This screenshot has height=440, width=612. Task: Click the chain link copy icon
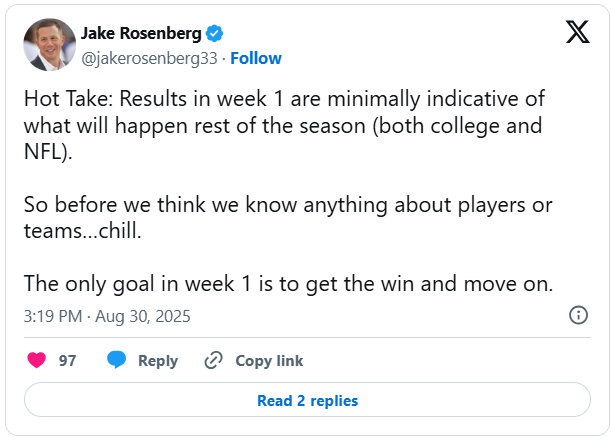click(213, 361)
